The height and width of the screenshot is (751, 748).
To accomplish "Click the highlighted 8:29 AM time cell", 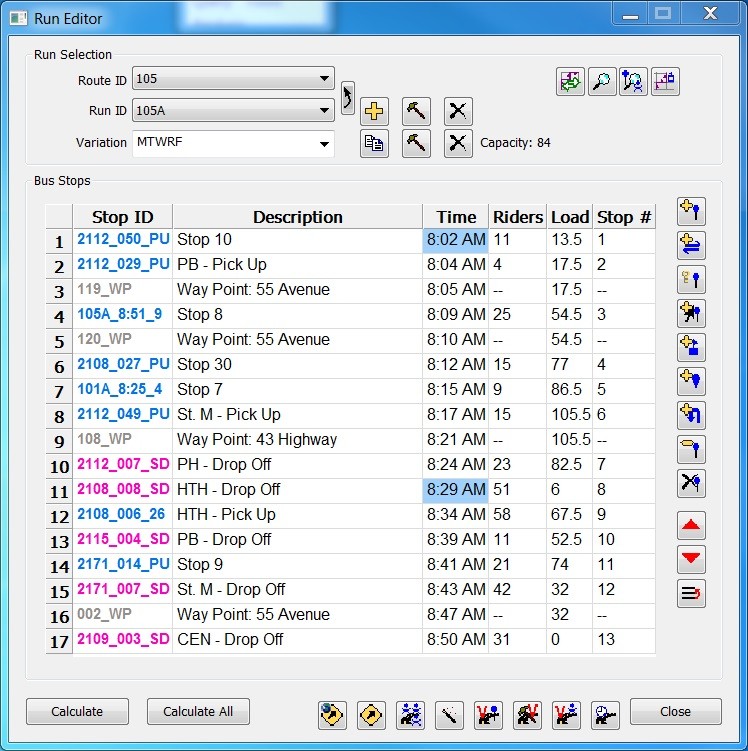I will click(455, 489).
